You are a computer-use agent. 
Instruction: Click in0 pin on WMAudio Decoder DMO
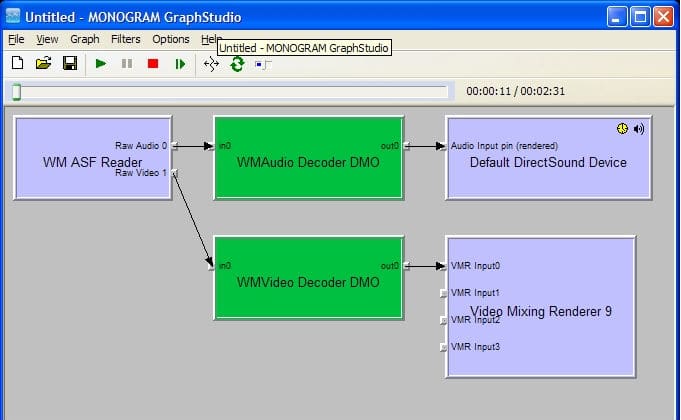[212, 146]
